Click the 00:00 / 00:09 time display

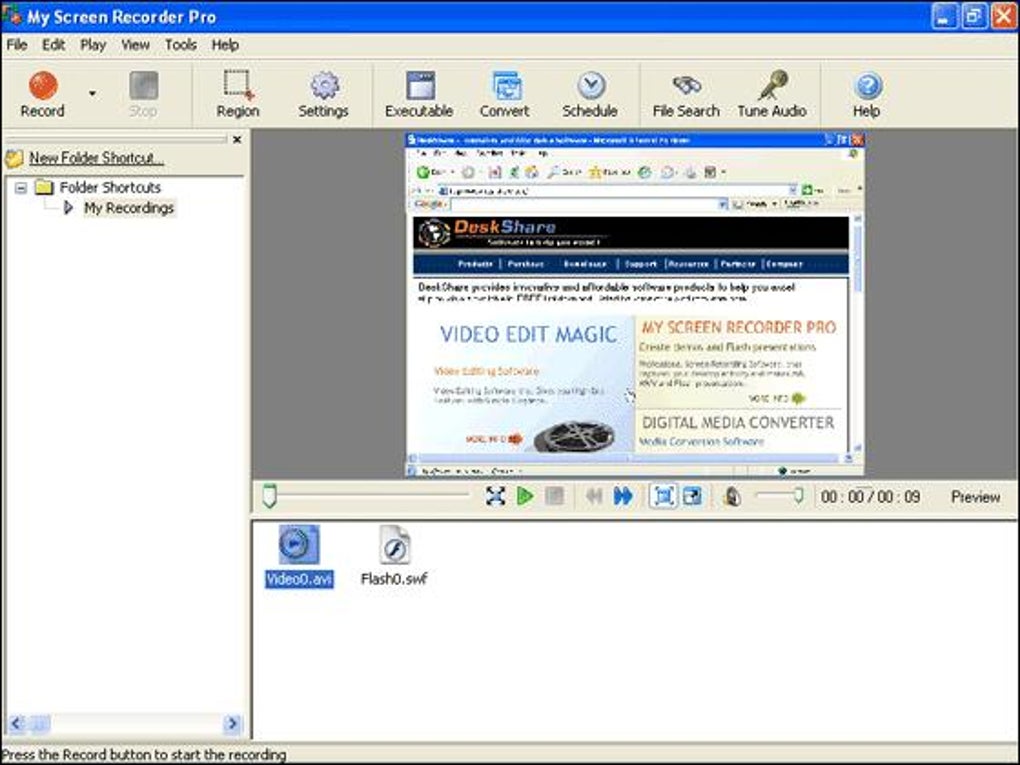point(870,497)
